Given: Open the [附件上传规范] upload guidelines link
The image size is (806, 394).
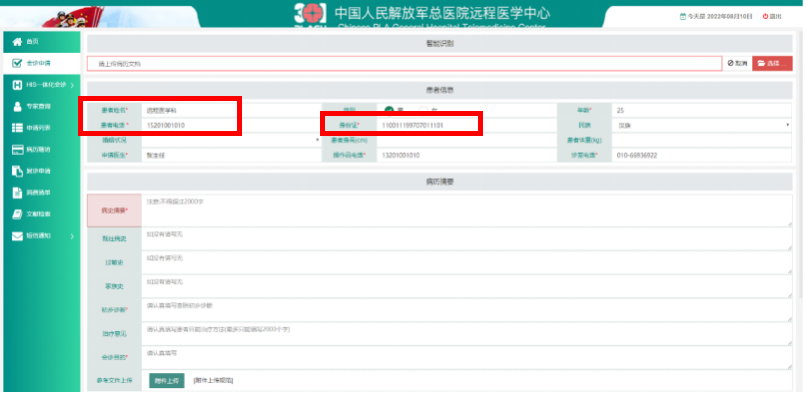Looking at the screenshot, I should (213, 381).
